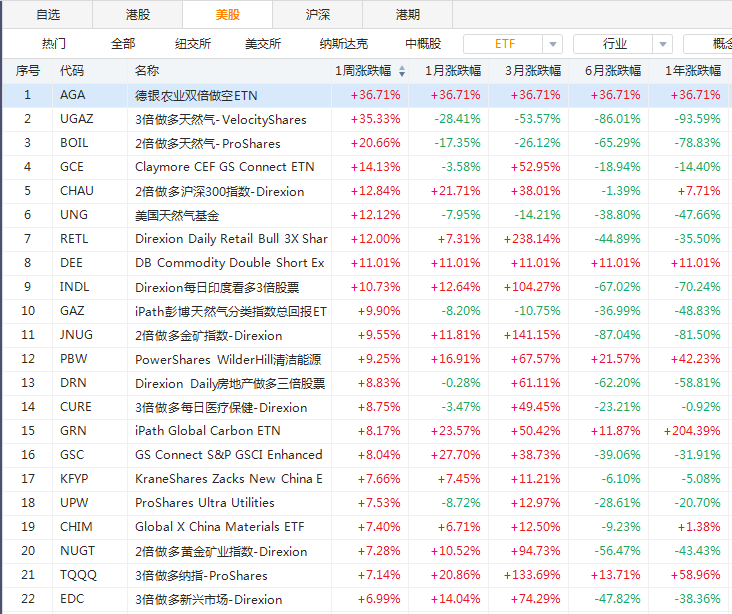
Task: Sort by the 3月涨跌幅 column header
Action: pyautogui.click(x=533, y=71)
